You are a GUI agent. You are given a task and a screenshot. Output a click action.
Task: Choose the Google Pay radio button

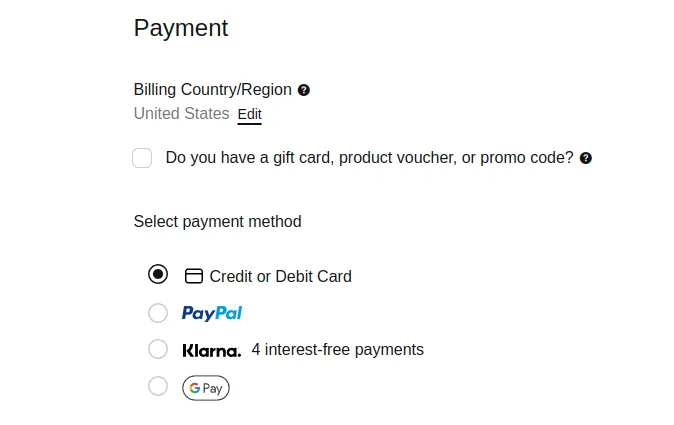point(157,386)
